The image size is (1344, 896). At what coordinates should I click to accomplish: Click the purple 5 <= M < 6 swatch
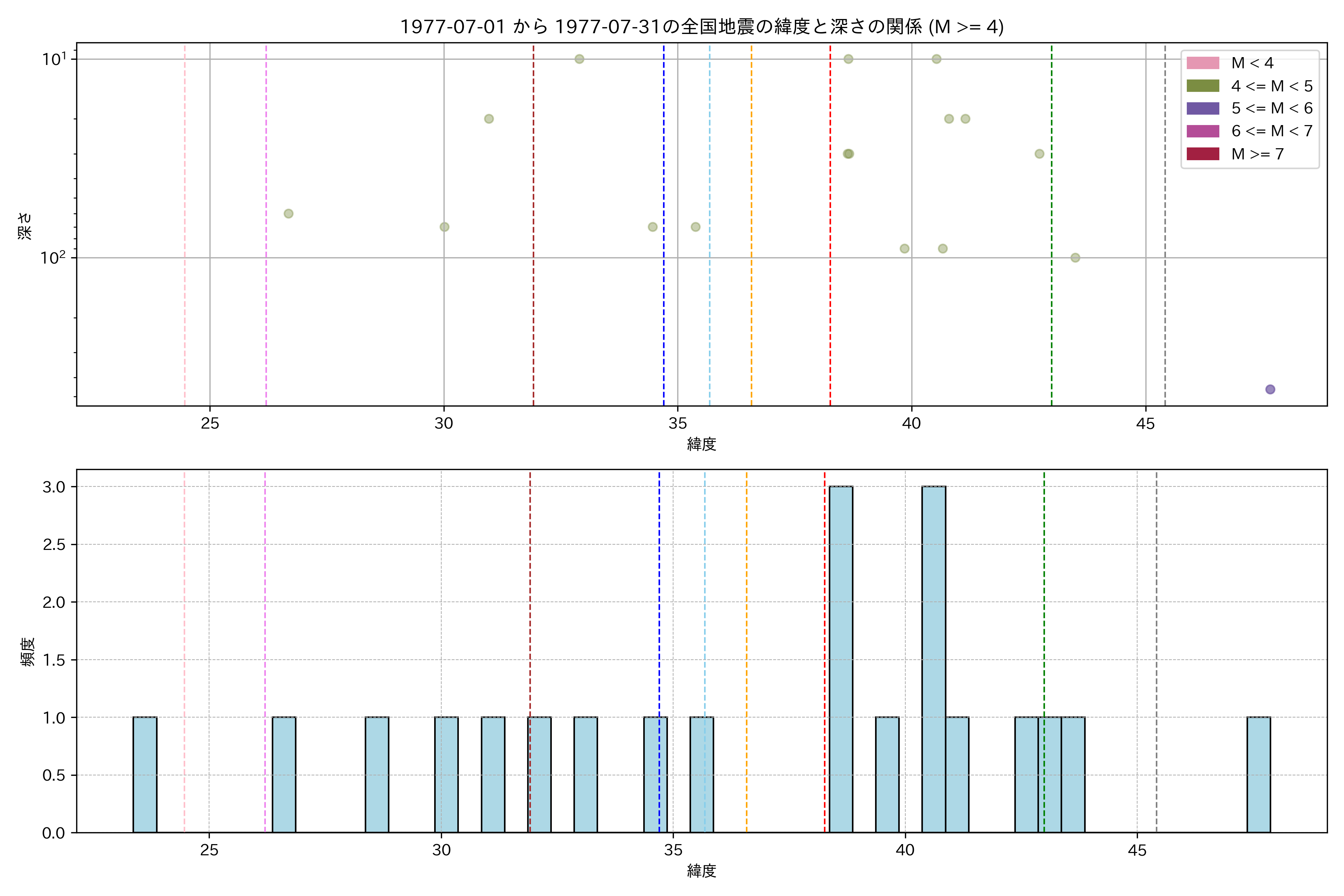coord(1203,109)
